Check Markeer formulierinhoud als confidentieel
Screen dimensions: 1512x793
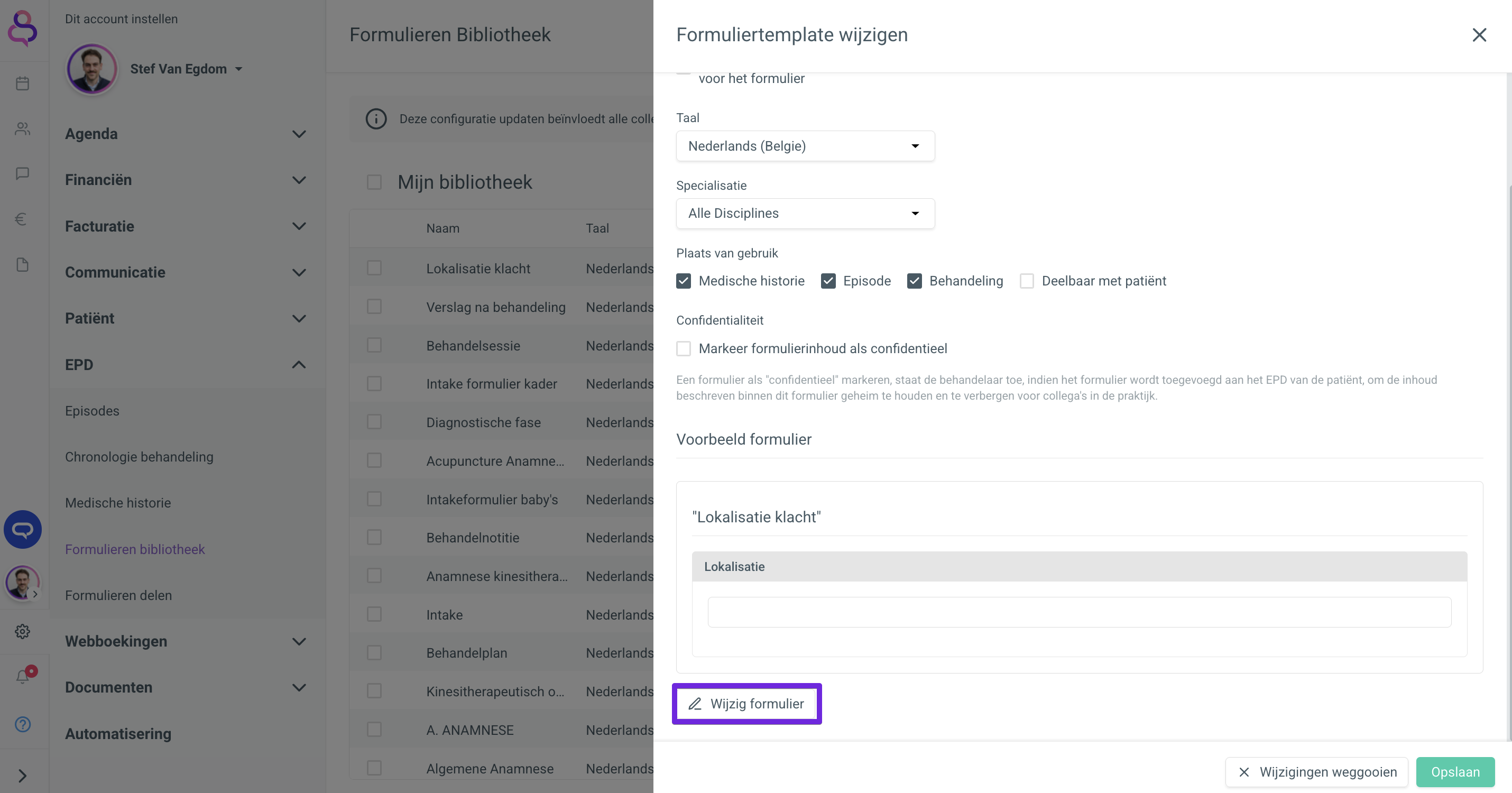pos(683,349)
